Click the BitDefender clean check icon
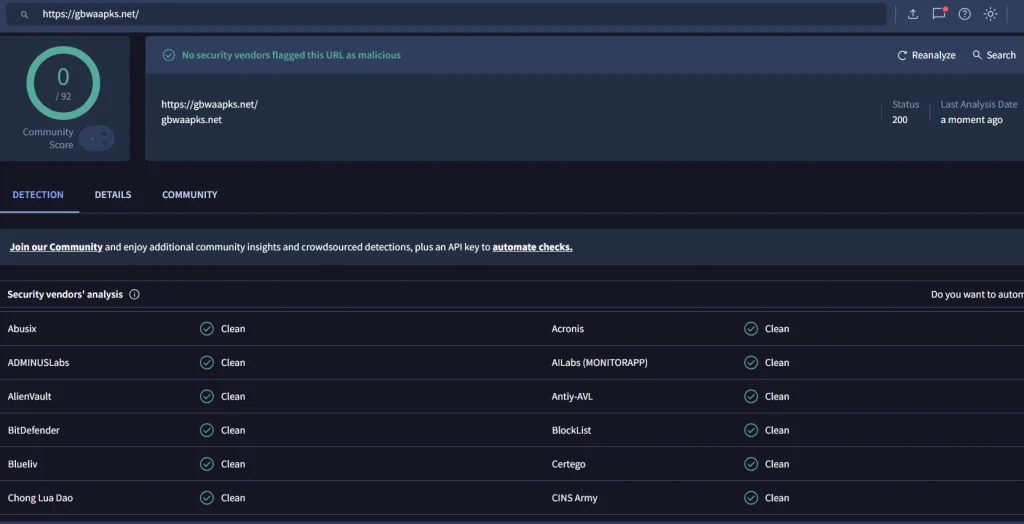Screen dimensions: 1024x524 (207, 430)
